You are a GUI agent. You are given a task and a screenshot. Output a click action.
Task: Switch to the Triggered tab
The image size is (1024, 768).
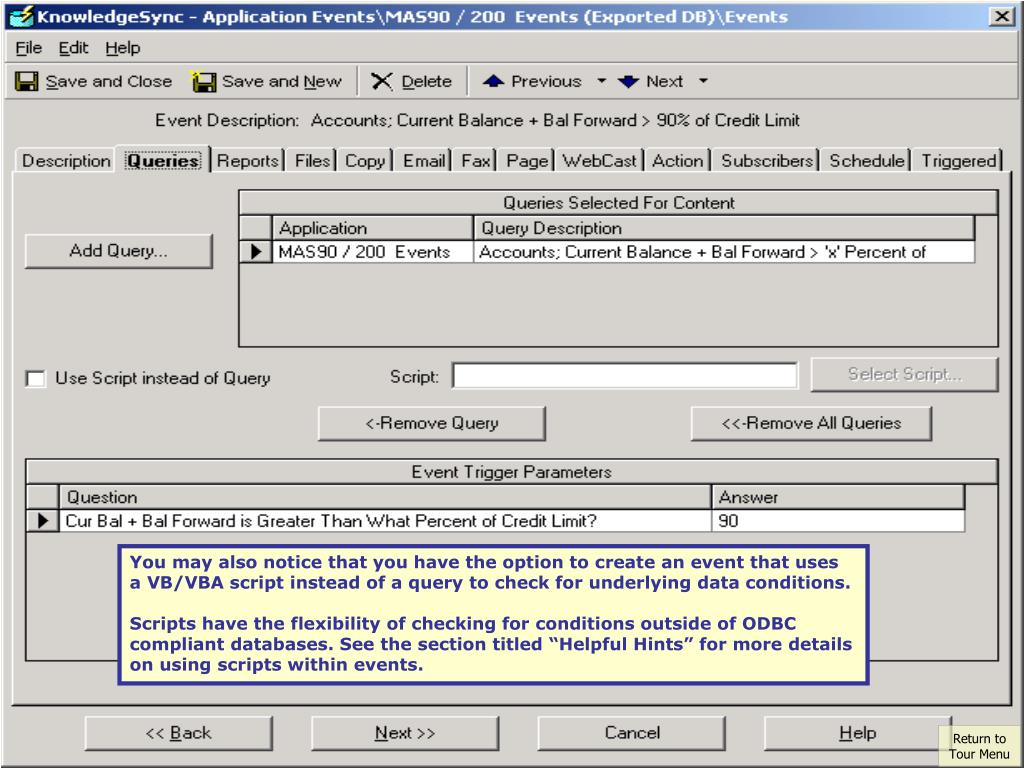(958, 161)
